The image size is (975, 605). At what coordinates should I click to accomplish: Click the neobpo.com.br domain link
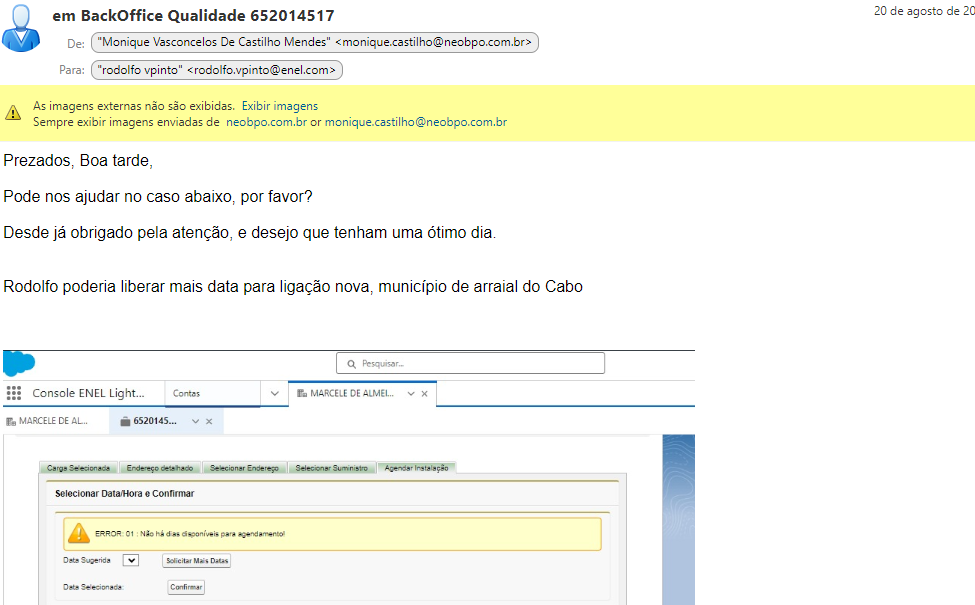click(267, 122)
